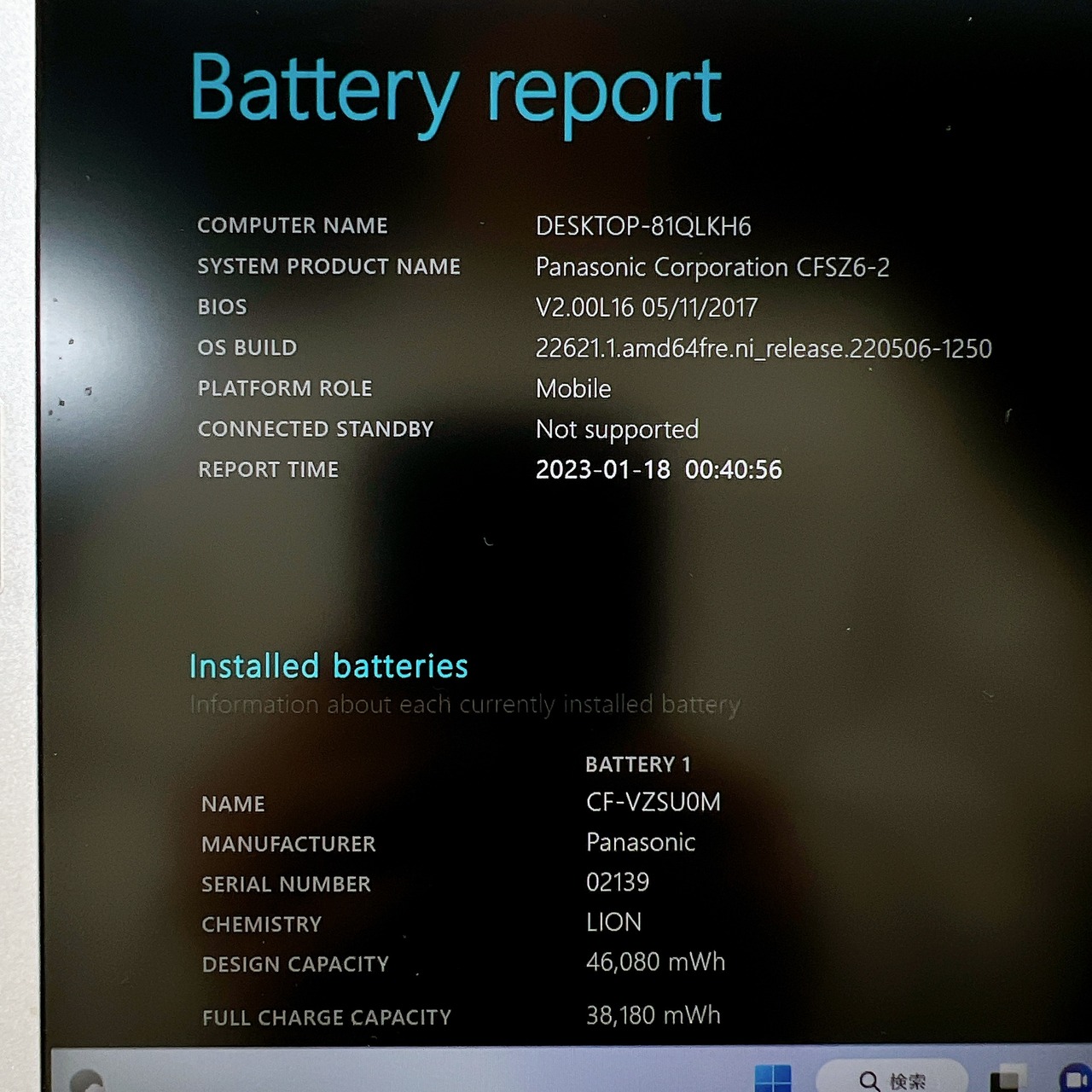Select battery name 'CF-VZSU0M'
Screen dimensions: 1092x1092
(x=653, y=802)
